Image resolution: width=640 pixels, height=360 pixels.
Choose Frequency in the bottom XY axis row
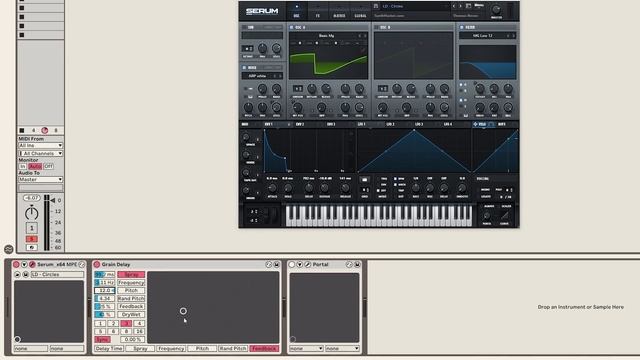(171, 349)
